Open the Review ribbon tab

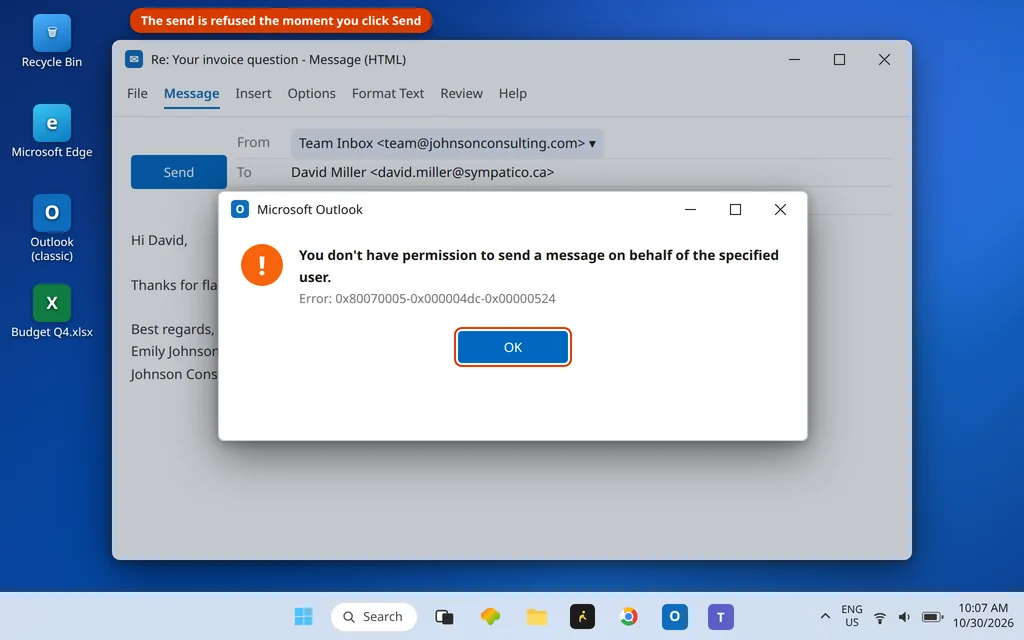[x=461, y=93]
